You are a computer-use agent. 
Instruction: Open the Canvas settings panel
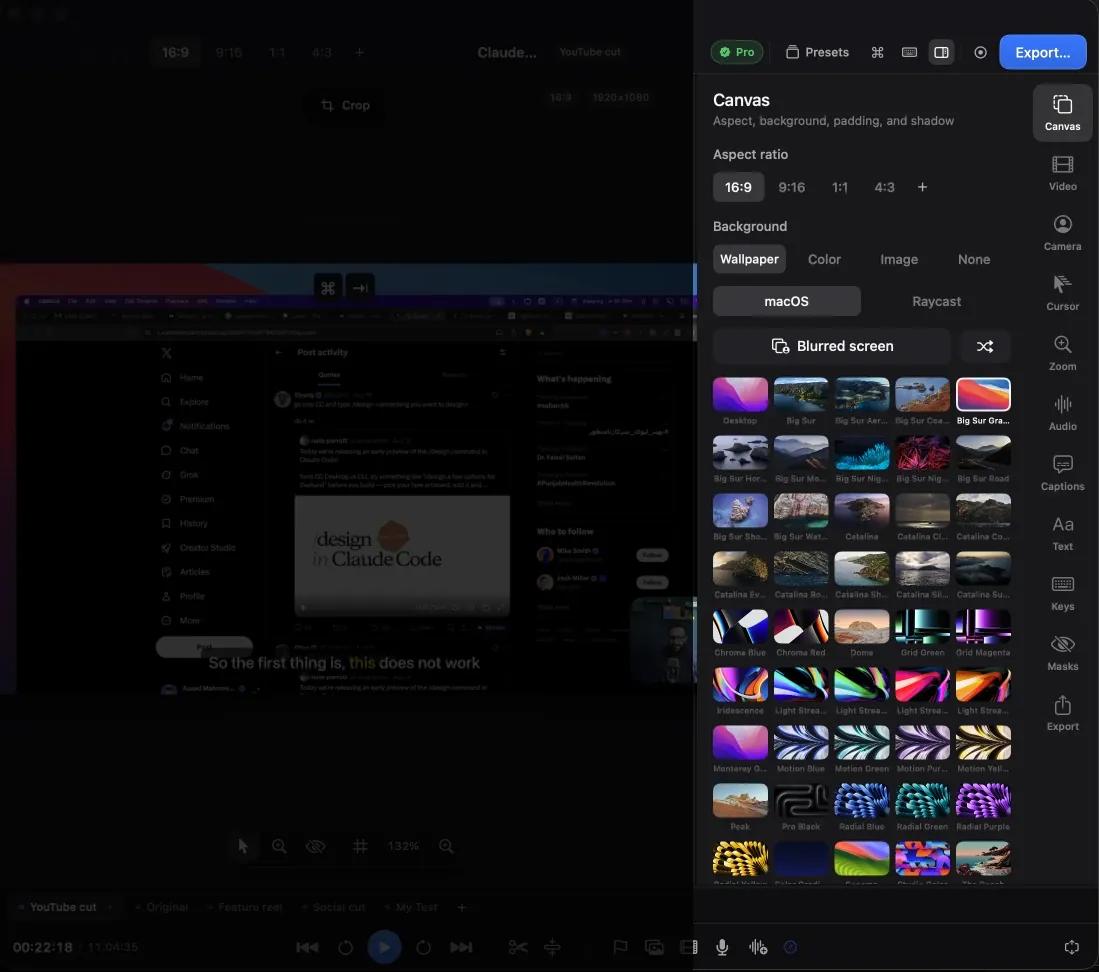pos(1062,113)
